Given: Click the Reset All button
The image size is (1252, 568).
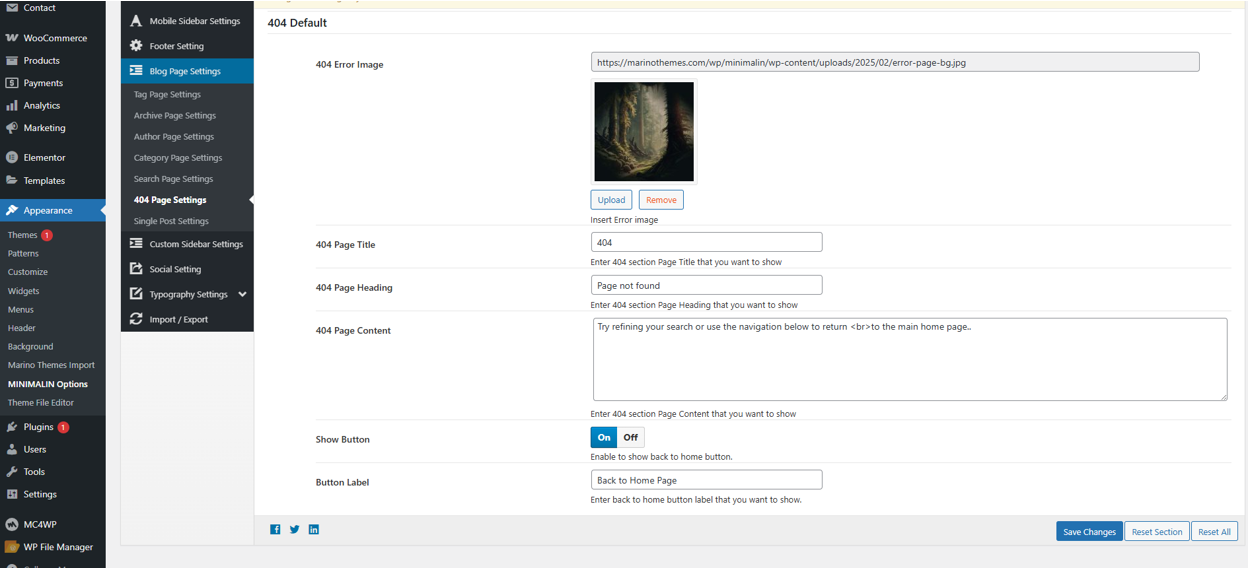Looking at the screenshot, I should (1214, 532).
